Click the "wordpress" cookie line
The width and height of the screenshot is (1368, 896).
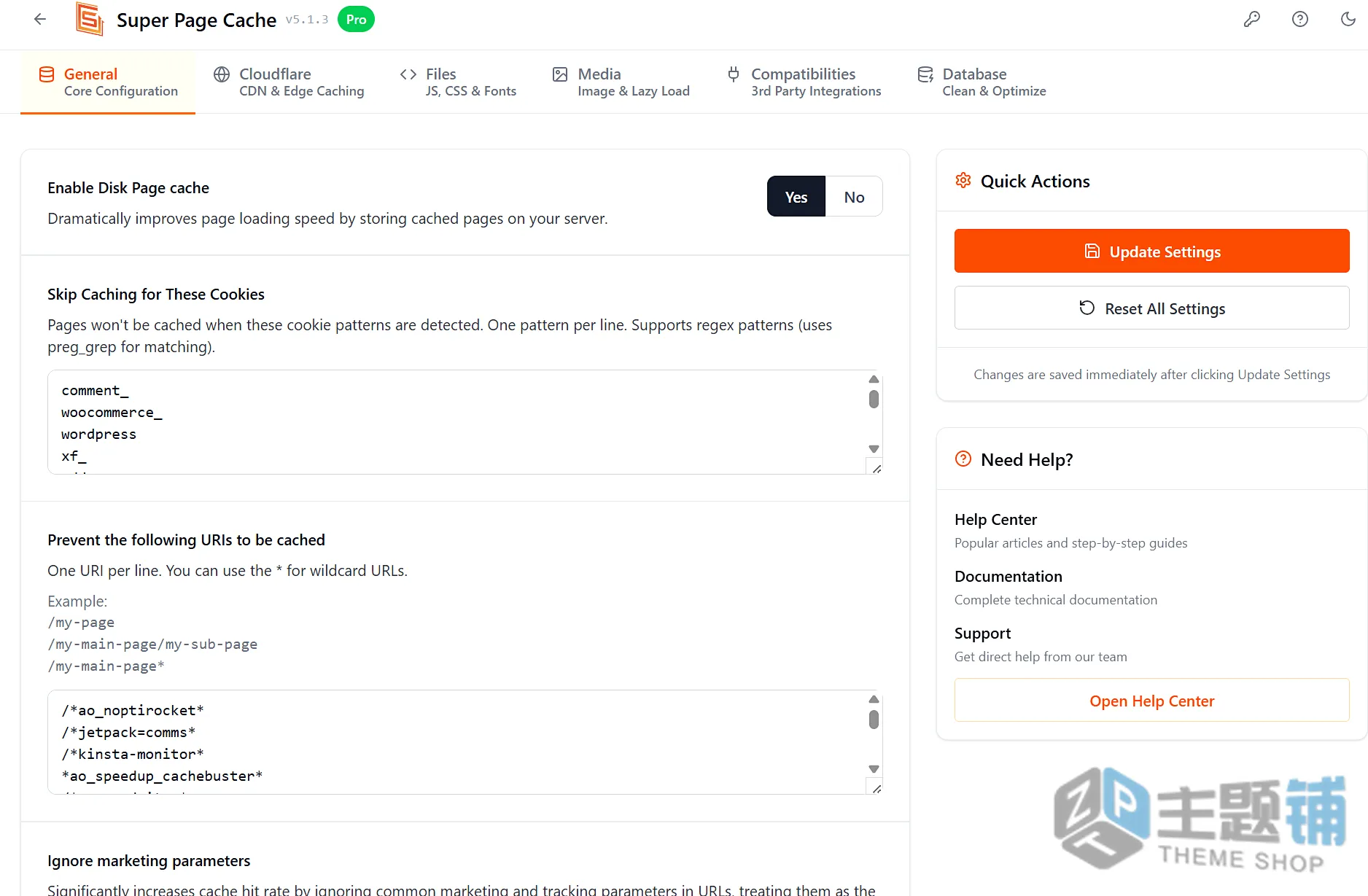coord(98,435)
